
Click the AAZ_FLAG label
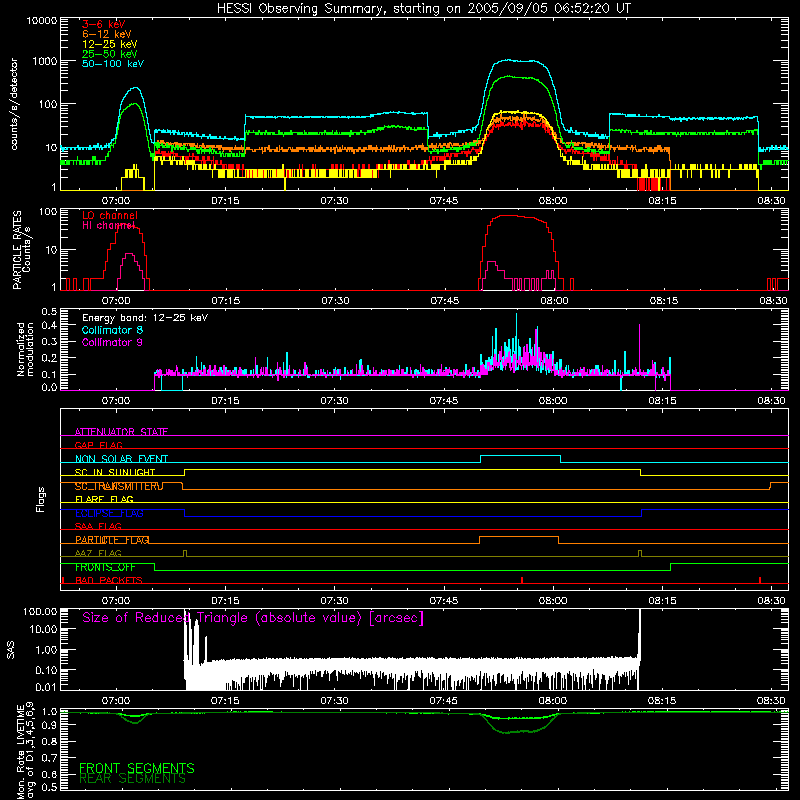98,553
